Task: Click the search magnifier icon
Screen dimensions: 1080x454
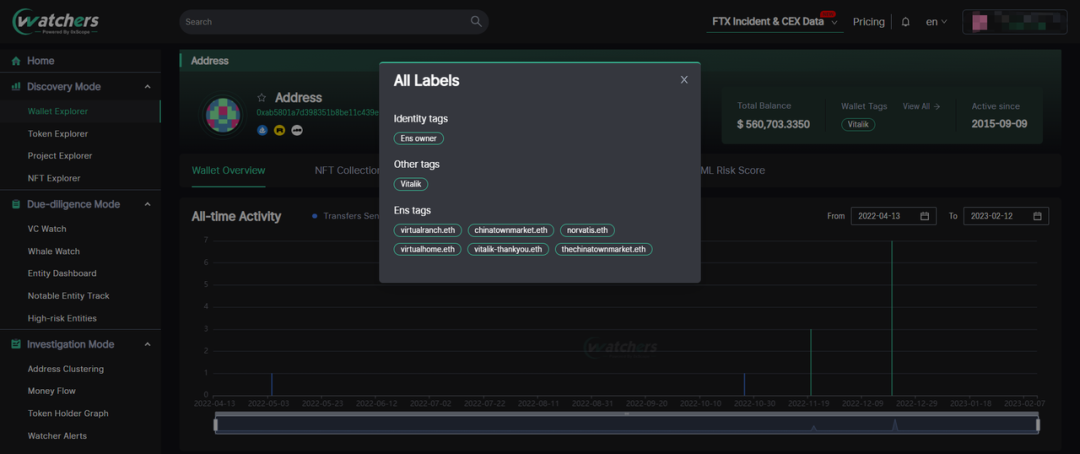Action: (476, 21)
